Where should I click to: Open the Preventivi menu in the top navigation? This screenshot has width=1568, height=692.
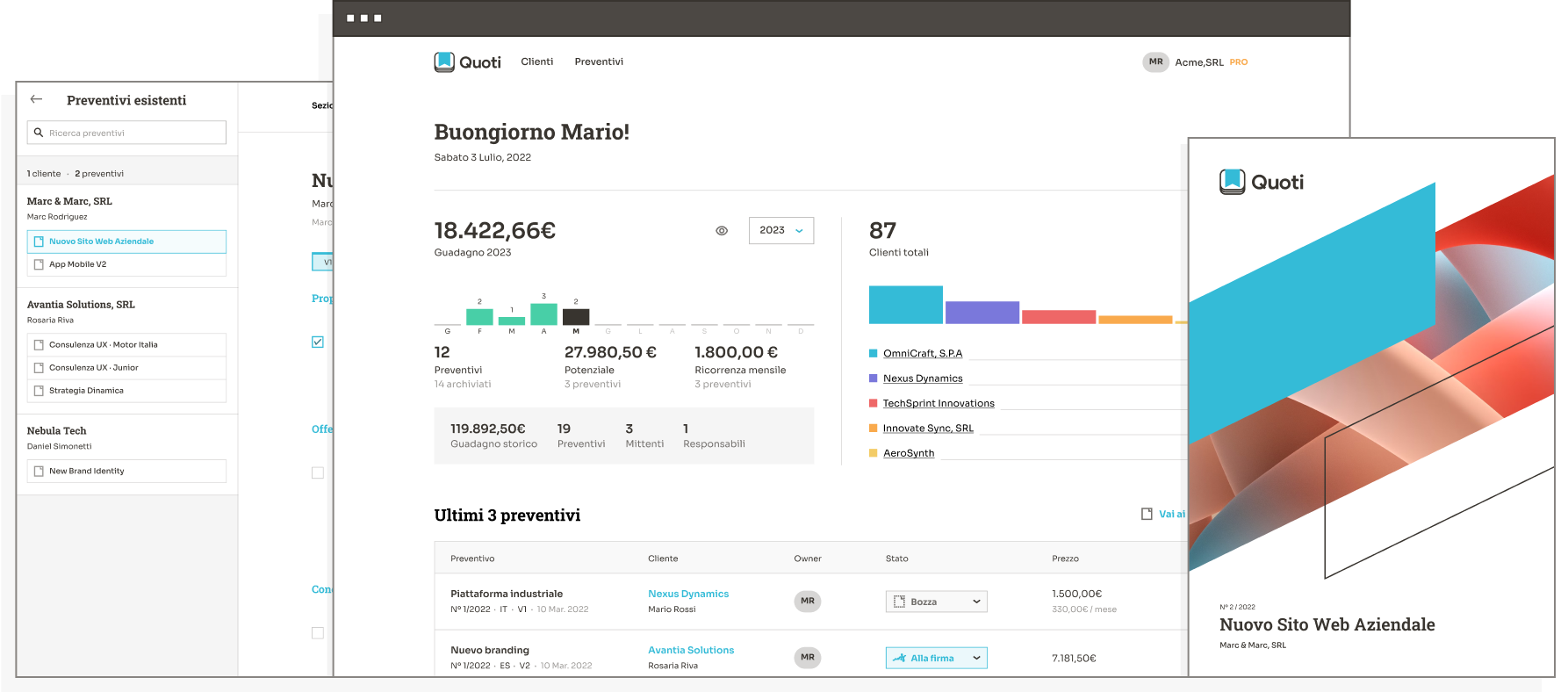point(599,61)
